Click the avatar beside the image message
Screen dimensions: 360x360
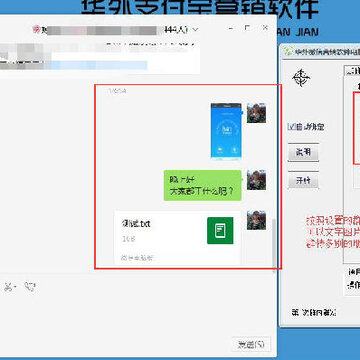tap(256, 113)
